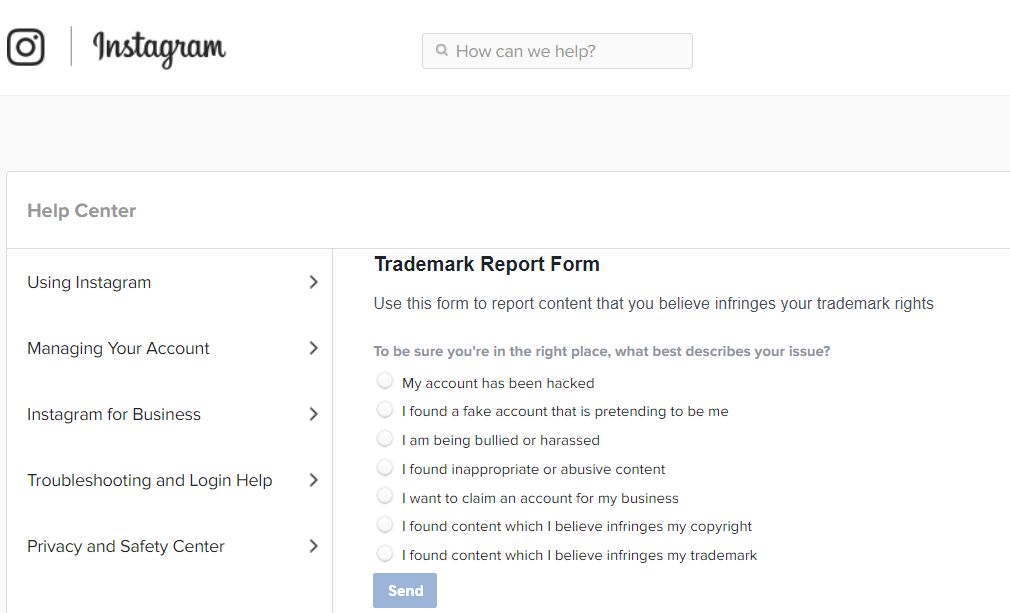
Task: Select 'I am being bullied or harassed'
Action: click(385, 439)
